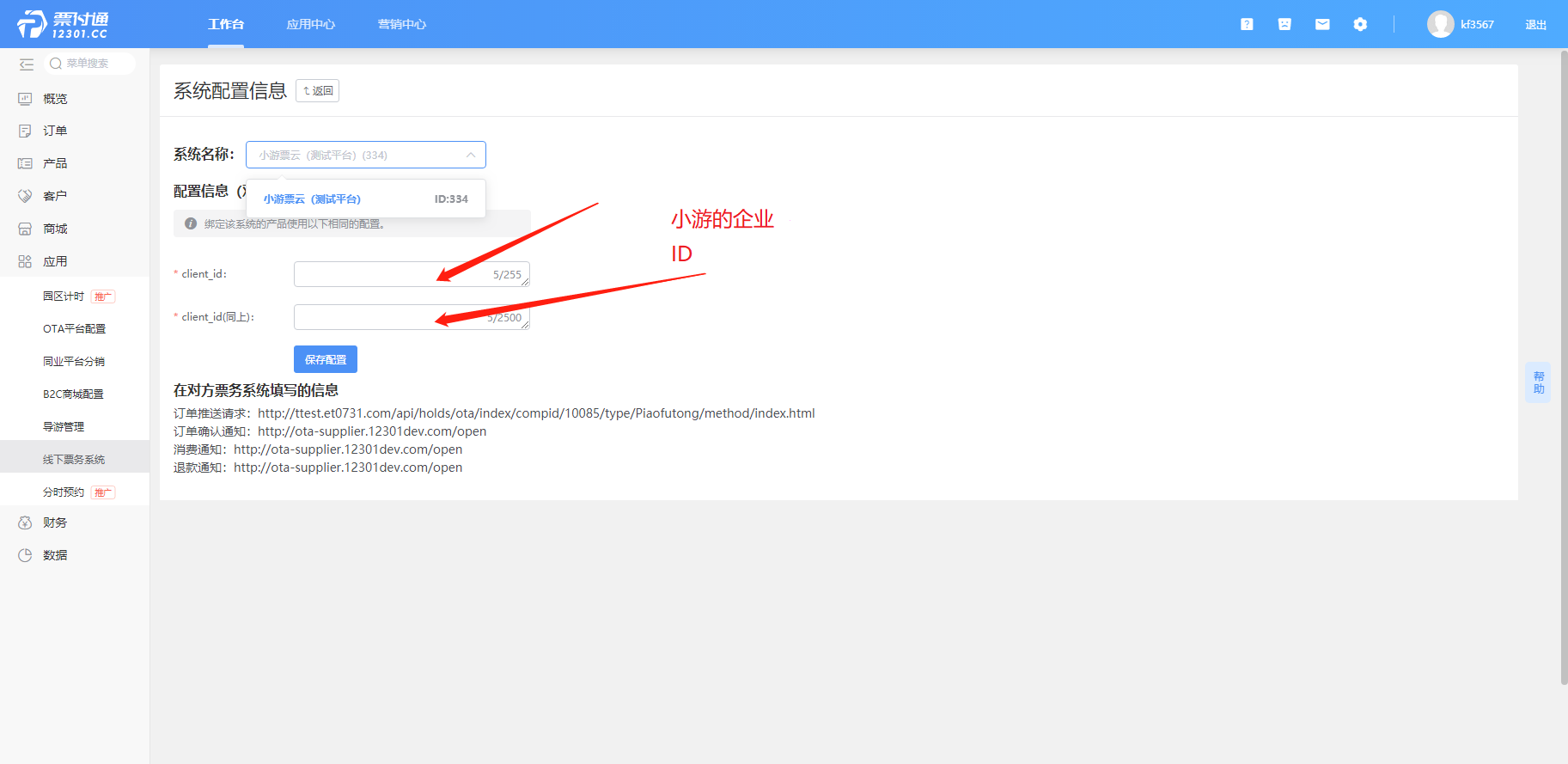Viewport: 1568px width, 764px height.
Task: Collapse the sidebar with the menu fold icon
Action: pos(26,64)
